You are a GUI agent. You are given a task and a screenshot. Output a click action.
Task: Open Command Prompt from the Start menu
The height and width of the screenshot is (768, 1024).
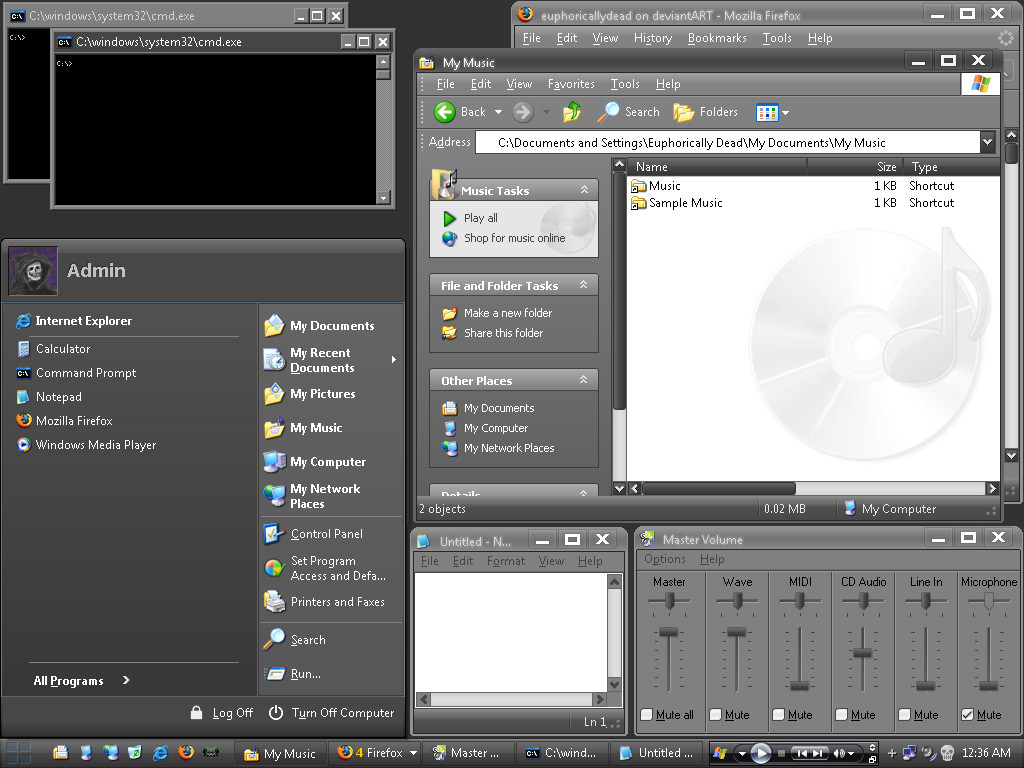coord(76,373)
